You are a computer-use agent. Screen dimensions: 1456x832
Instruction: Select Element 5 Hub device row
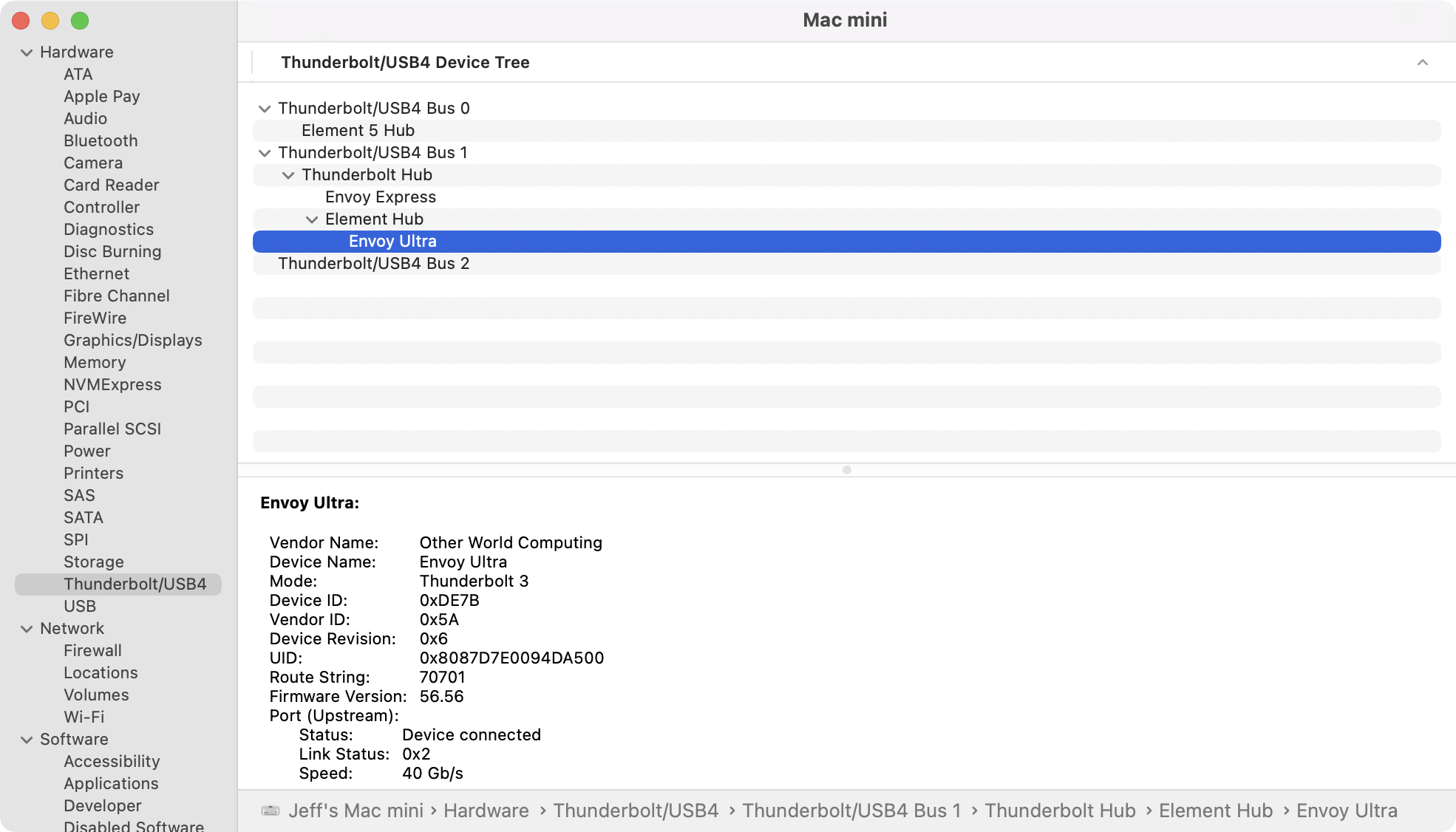358,131
